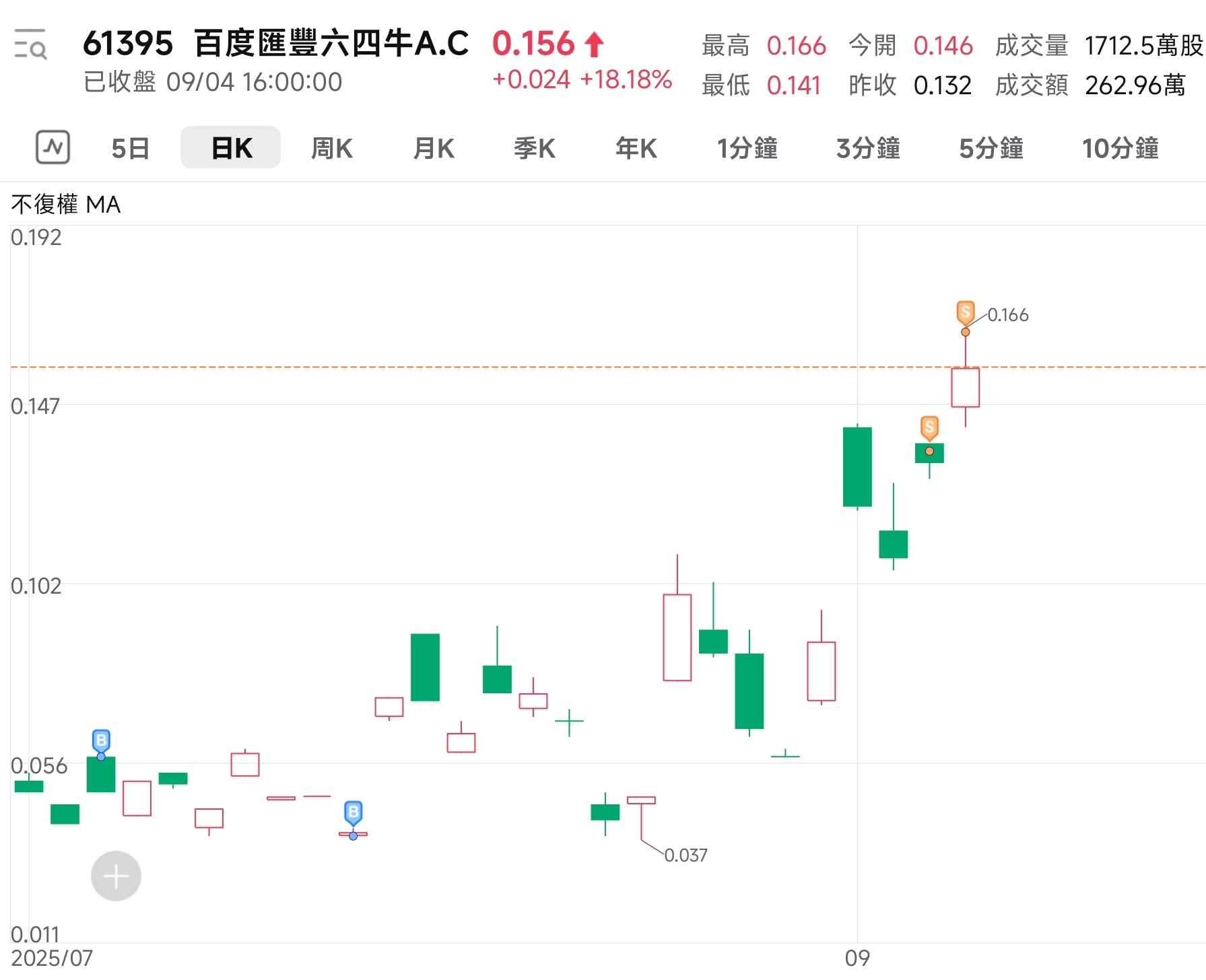Click the 今開 value 0.146

(x=943, y=46)
